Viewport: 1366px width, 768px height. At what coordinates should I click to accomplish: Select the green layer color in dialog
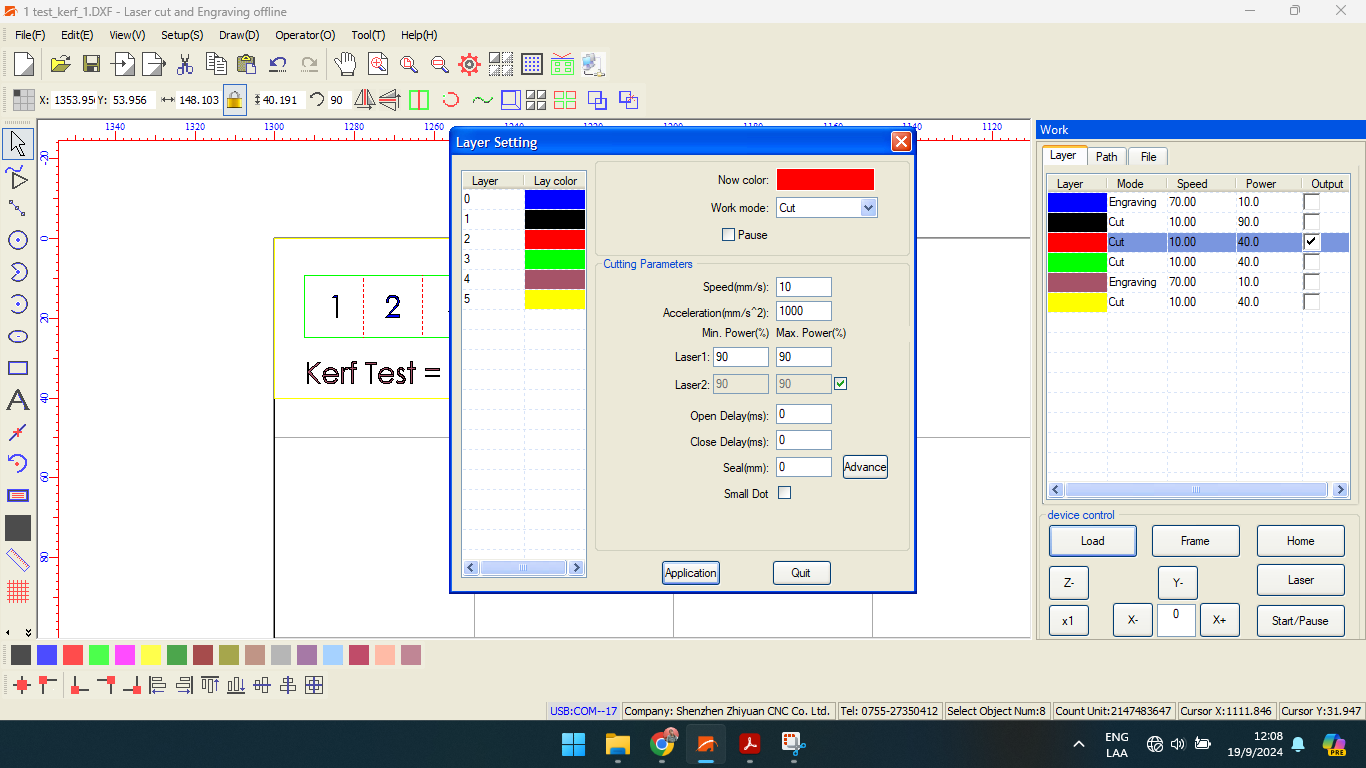coord(554,259)
